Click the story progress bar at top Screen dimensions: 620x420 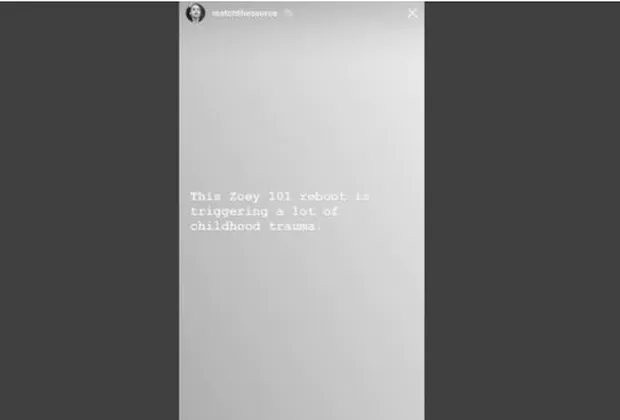coord(302,2)
